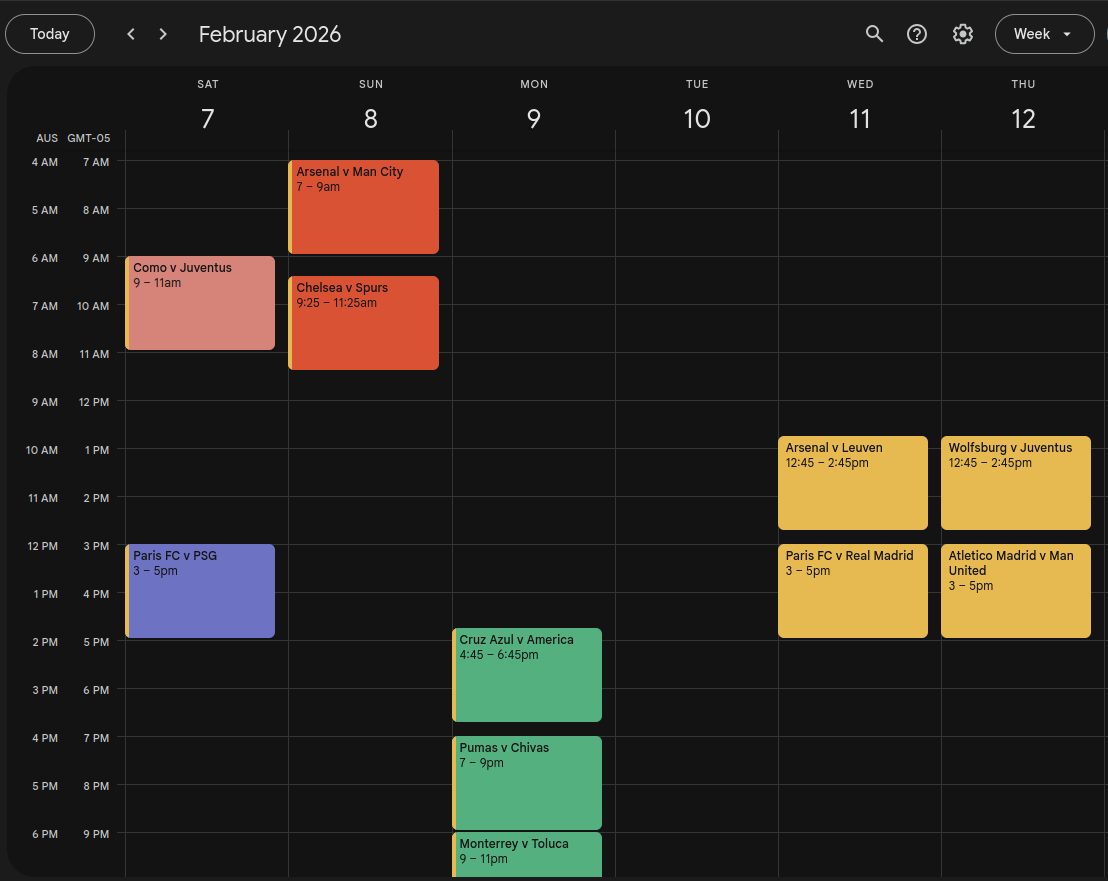
Task: Open the Wolfsburg v Juventus event
Action: 1015,481
